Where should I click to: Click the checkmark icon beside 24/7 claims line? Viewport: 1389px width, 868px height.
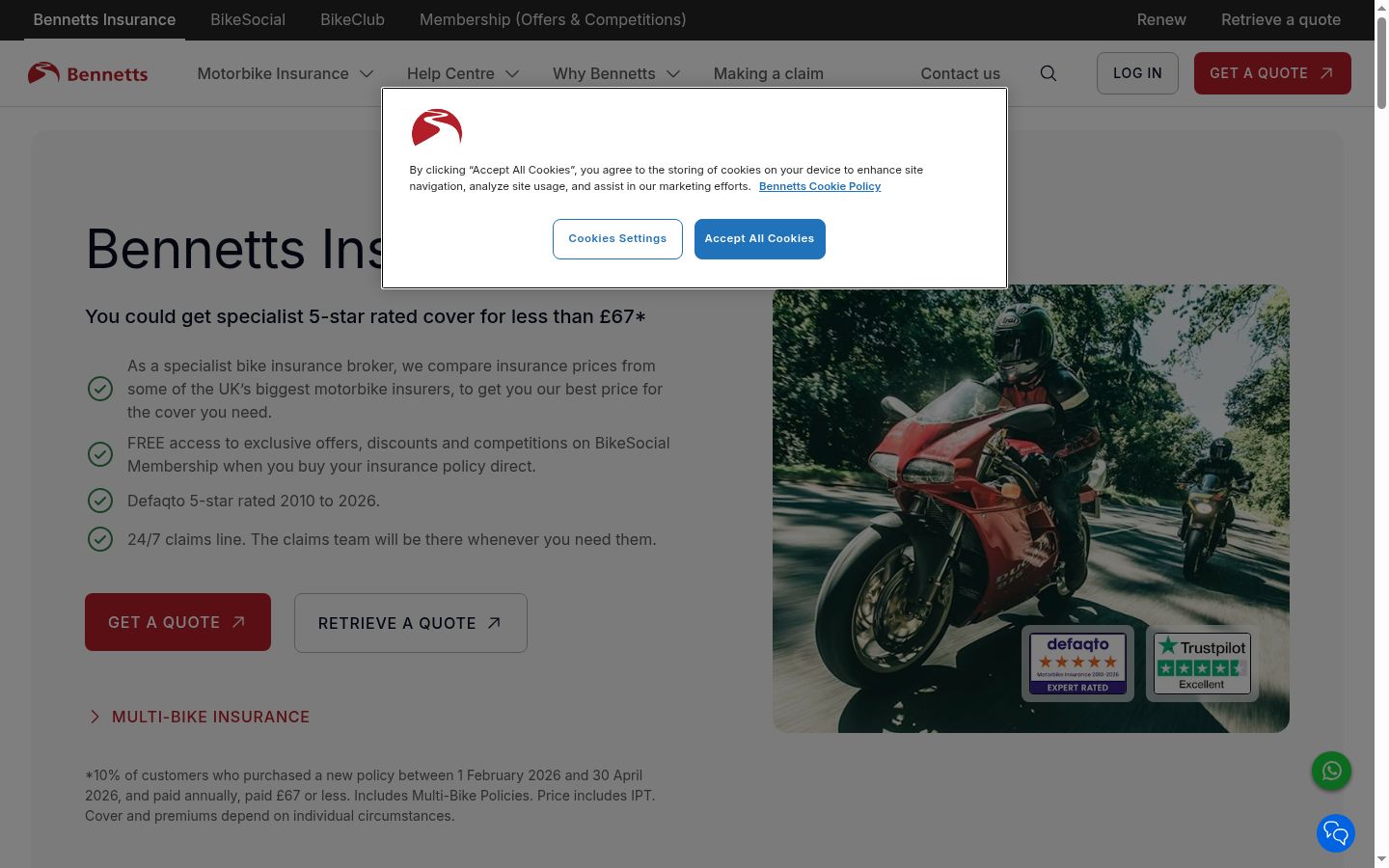pyautogui.click(x=100, y=539)
